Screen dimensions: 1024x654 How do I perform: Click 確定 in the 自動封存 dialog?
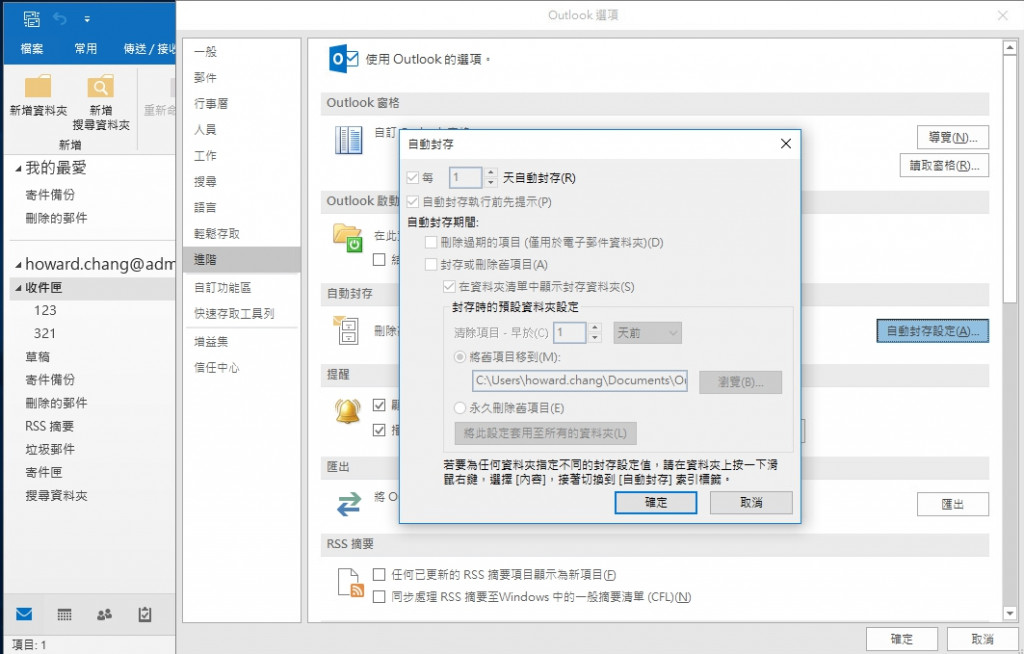click(656, 502)
